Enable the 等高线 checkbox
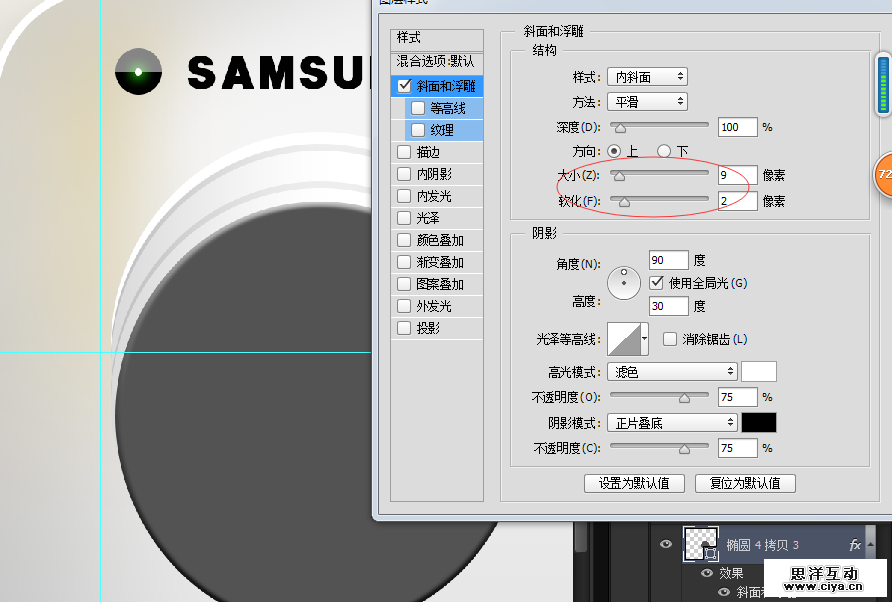This screenshot has width=892, height=602. click(418, 108)
